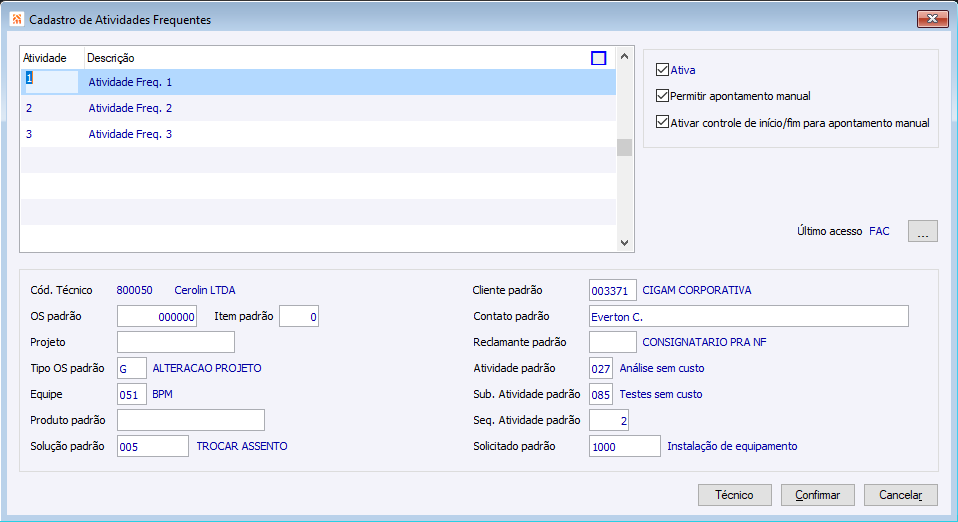Click the Projeto input field
This screenshot has height=522, width=958.
pyautogui.click(x=176, y=342)
